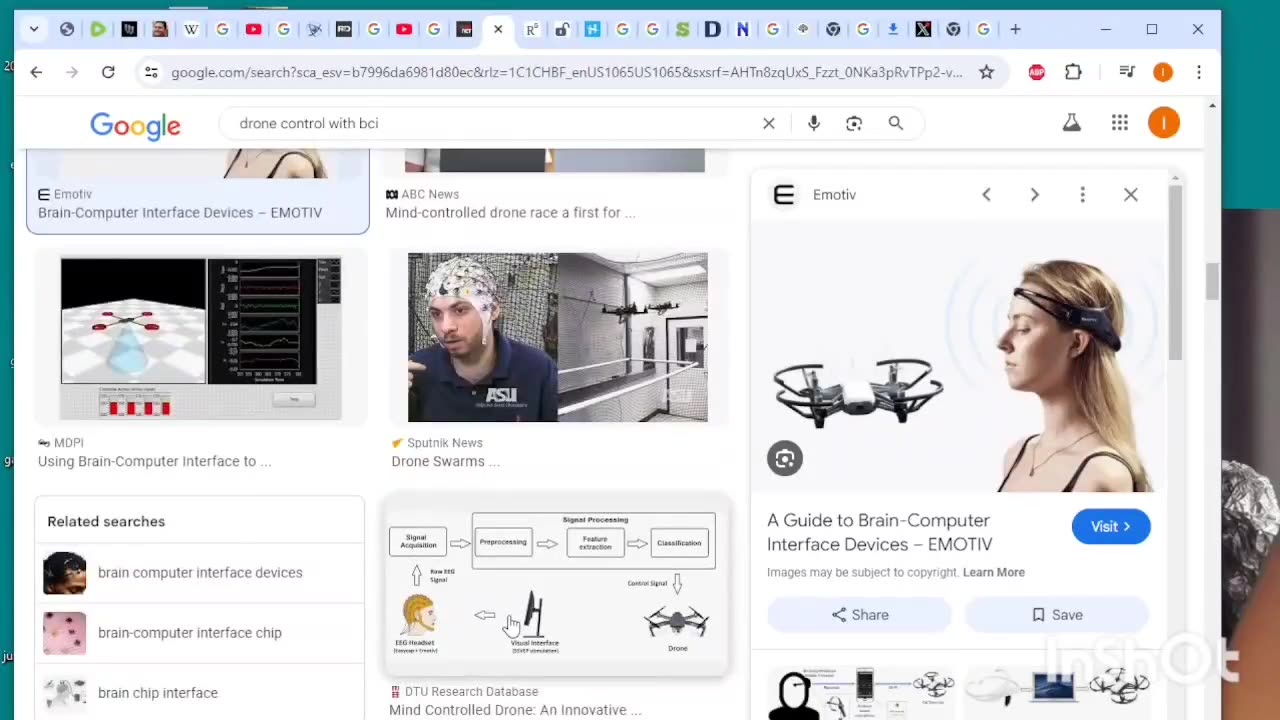This screenshot has height=720, width=1280.
Task: Save the image using the Save button
Action: [x=1057, y=615]
